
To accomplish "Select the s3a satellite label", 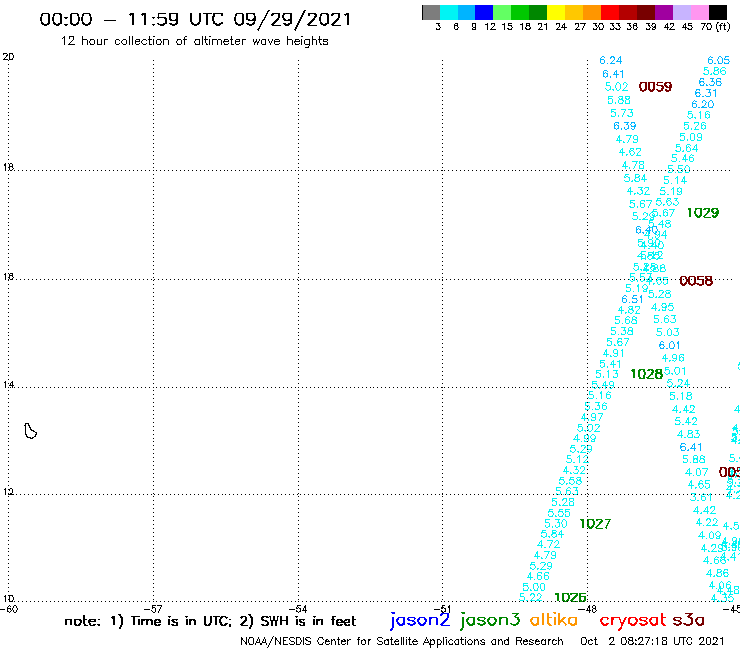I will (688, 621).
